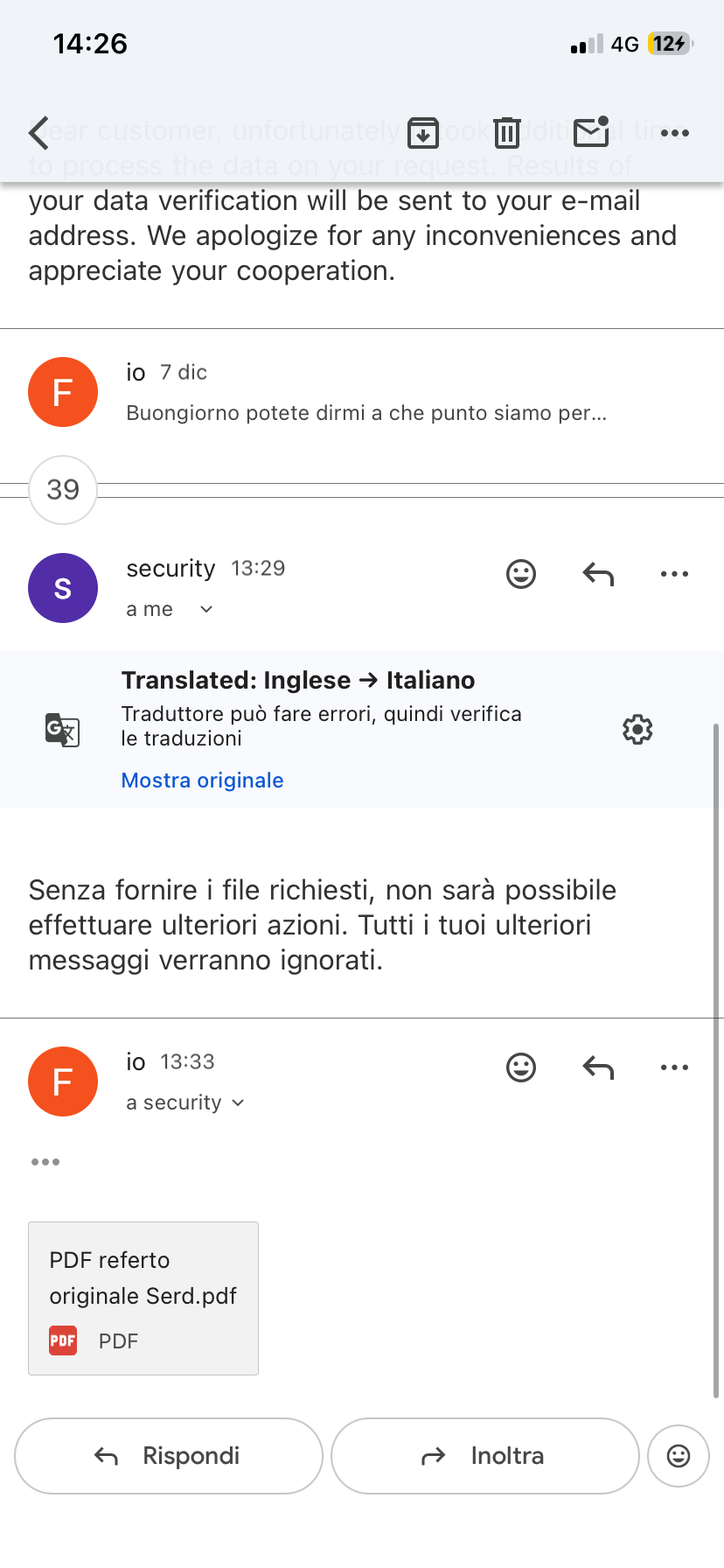
Task: Archive this email conversation
Action: 423,133
